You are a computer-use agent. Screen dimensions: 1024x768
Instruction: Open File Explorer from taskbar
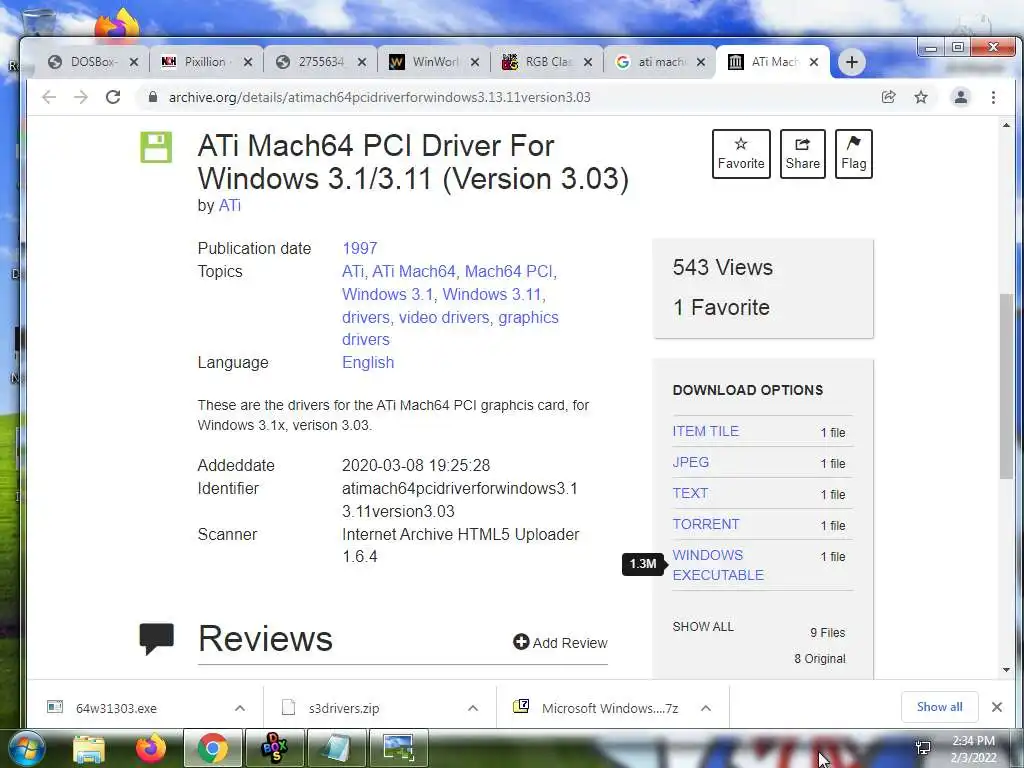pyautogui.click(x=89, y=749)
